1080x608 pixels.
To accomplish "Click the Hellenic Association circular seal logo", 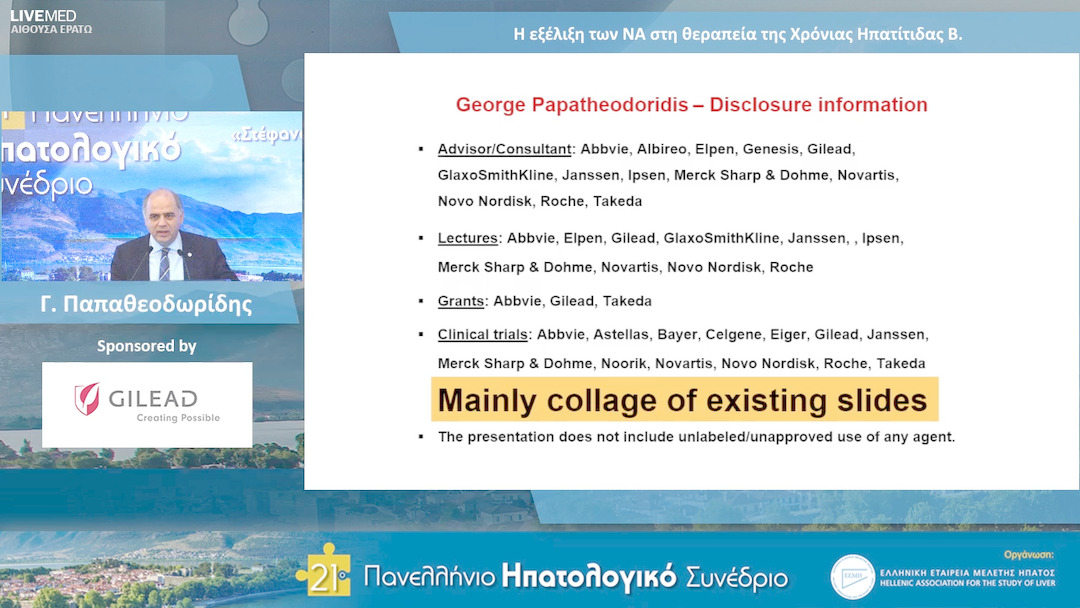I will (852, 577).
